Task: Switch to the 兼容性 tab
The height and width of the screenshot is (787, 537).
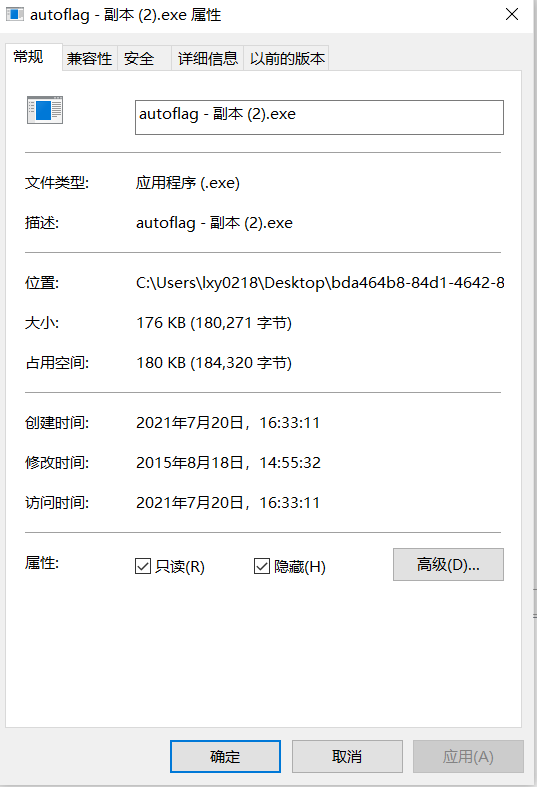Action: (89, 59)
